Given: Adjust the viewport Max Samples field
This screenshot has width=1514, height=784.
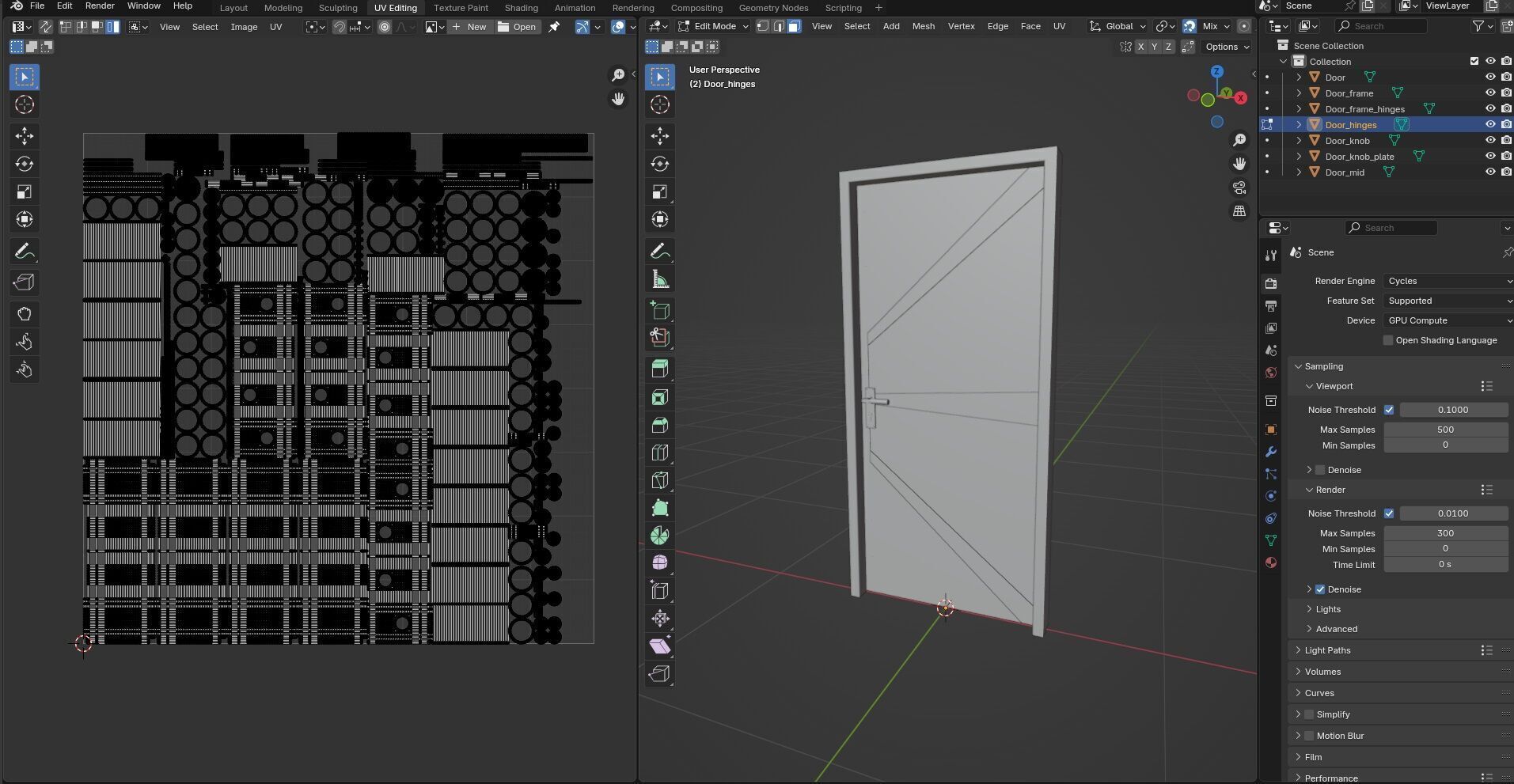Looking at the screenshot, I should point(1446,430).
